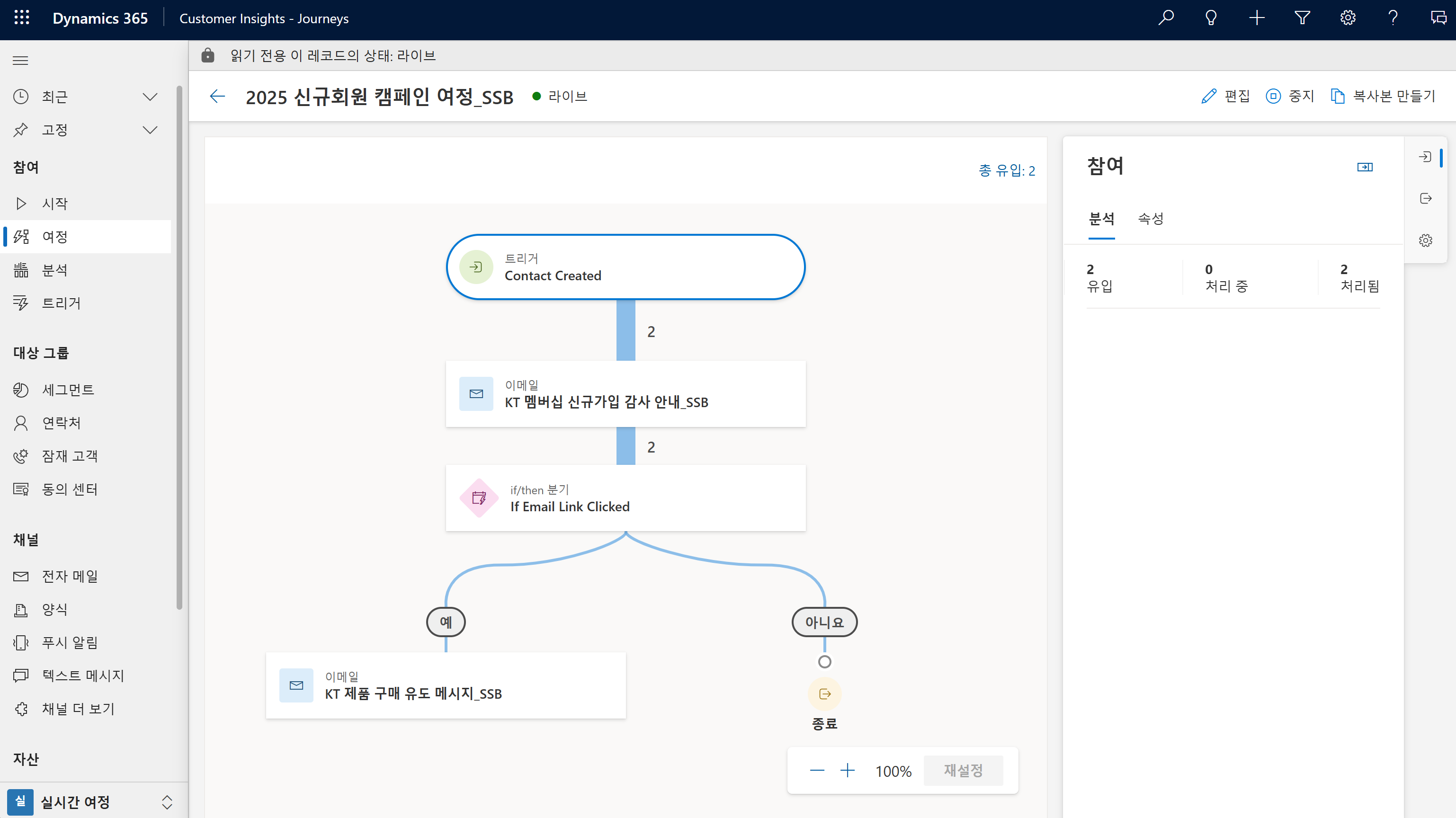Viewport: 1456px width, 818px height.
Task: Zoom in with the plus control
Action: coord(847,771)
